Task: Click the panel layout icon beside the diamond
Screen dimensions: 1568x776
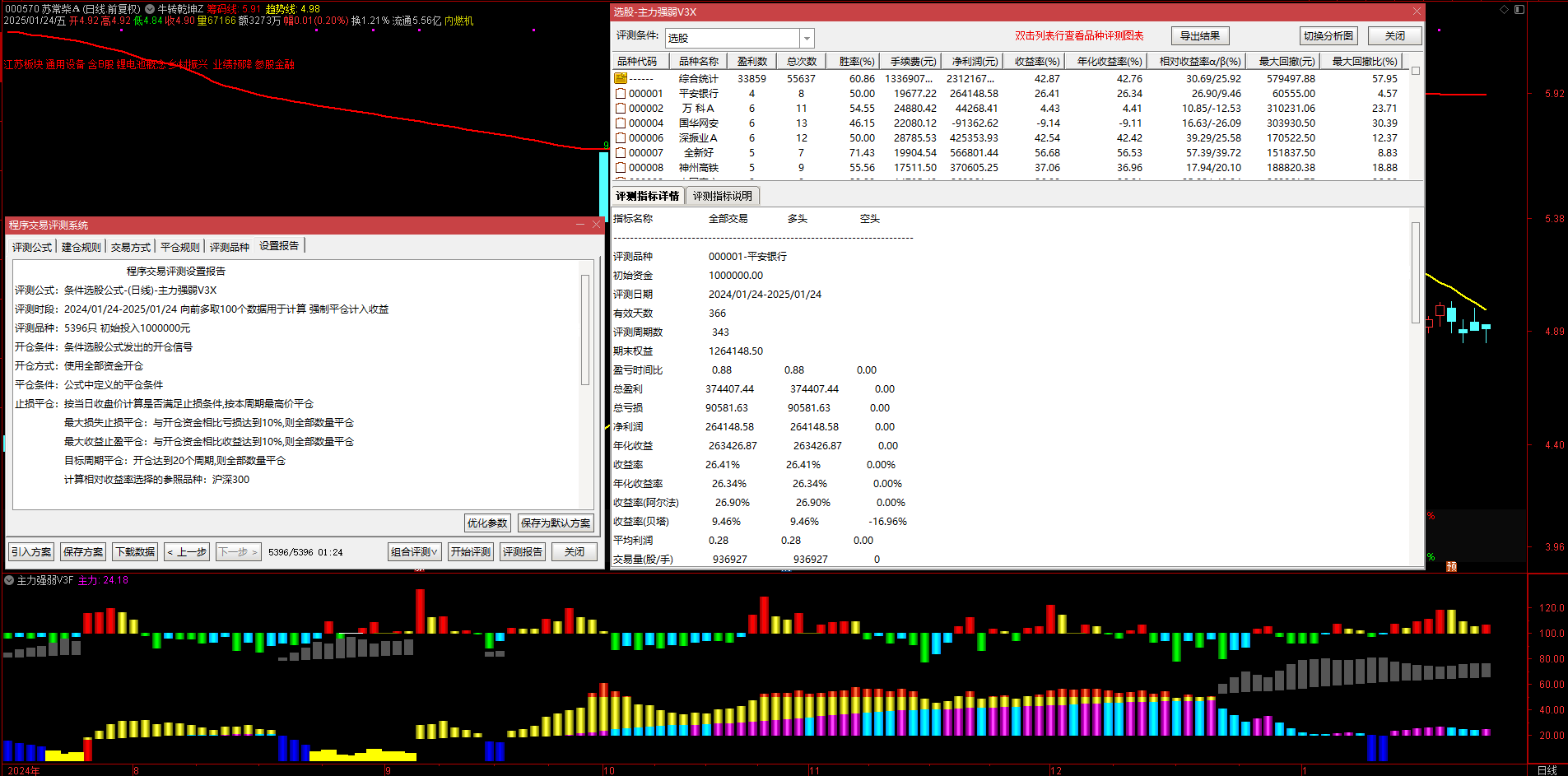Action: [1519, 9]
